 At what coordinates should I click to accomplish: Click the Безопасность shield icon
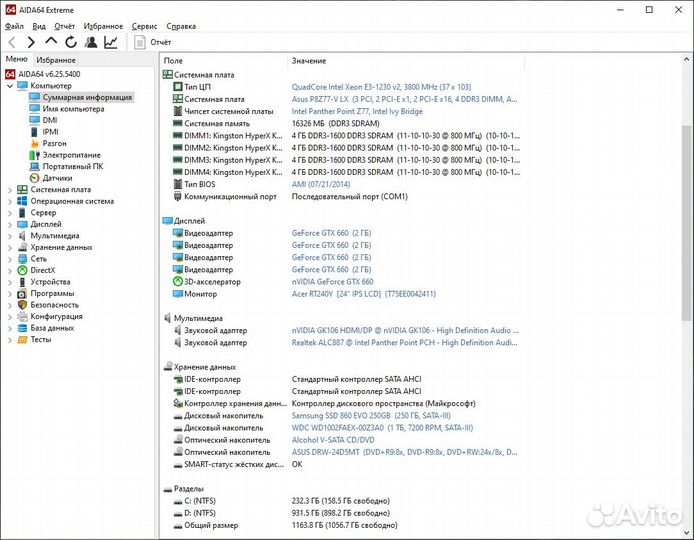tap(22, 305)
